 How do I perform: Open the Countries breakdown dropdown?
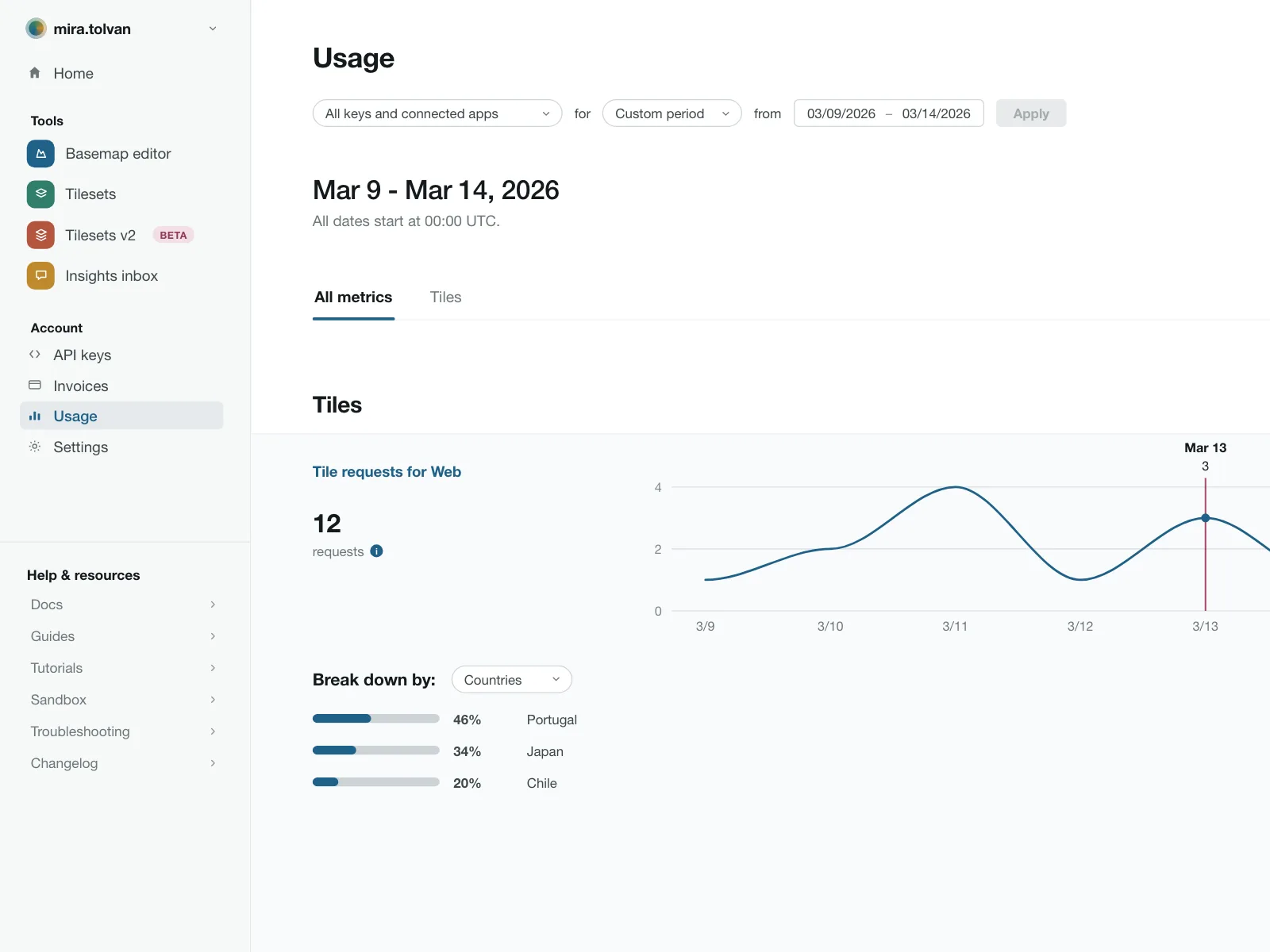512,680
